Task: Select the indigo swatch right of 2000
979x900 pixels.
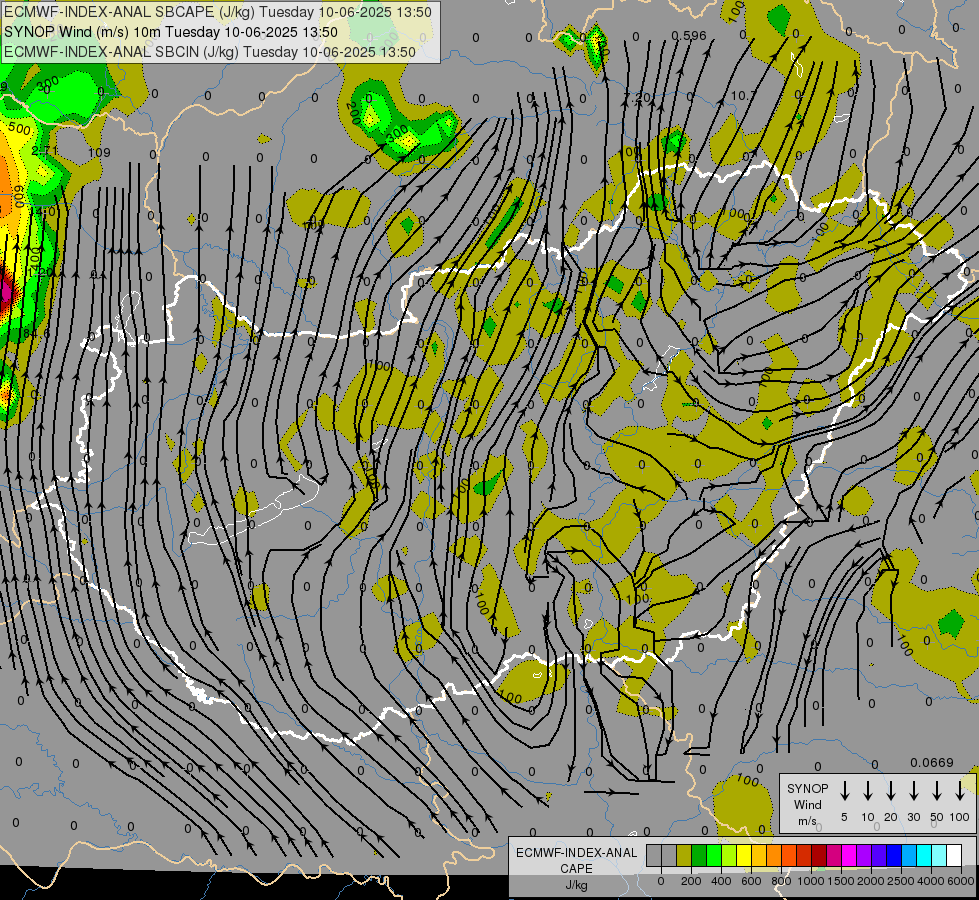Action: (x=879, y=855)
